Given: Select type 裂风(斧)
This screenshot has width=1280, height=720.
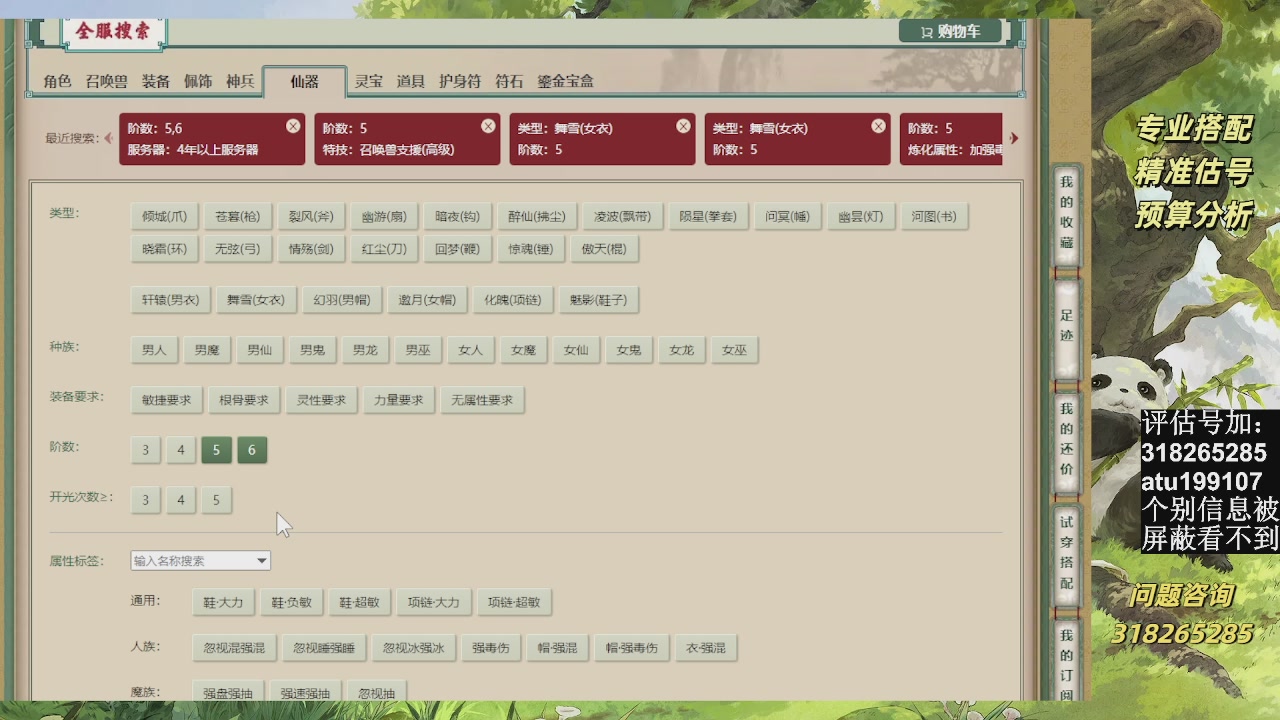Looking at the screenshot, I should 311,216.
